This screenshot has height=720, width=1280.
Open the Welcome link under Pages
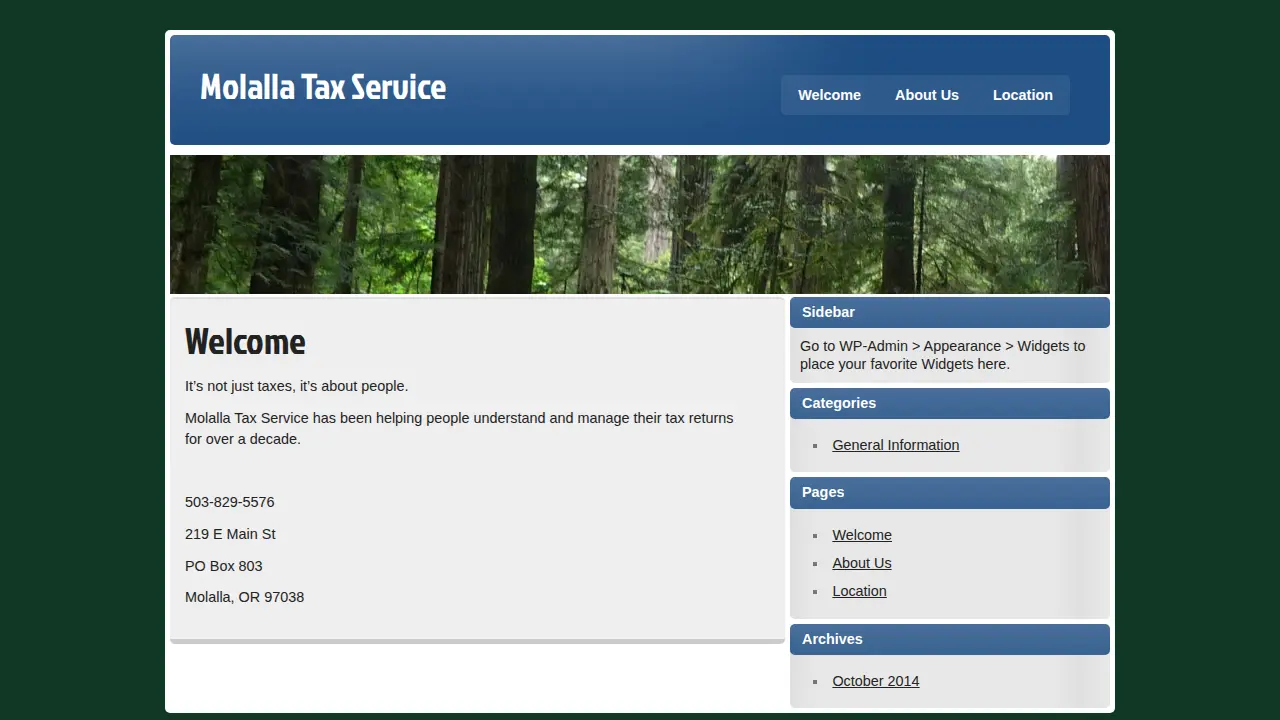pos(862,535)
